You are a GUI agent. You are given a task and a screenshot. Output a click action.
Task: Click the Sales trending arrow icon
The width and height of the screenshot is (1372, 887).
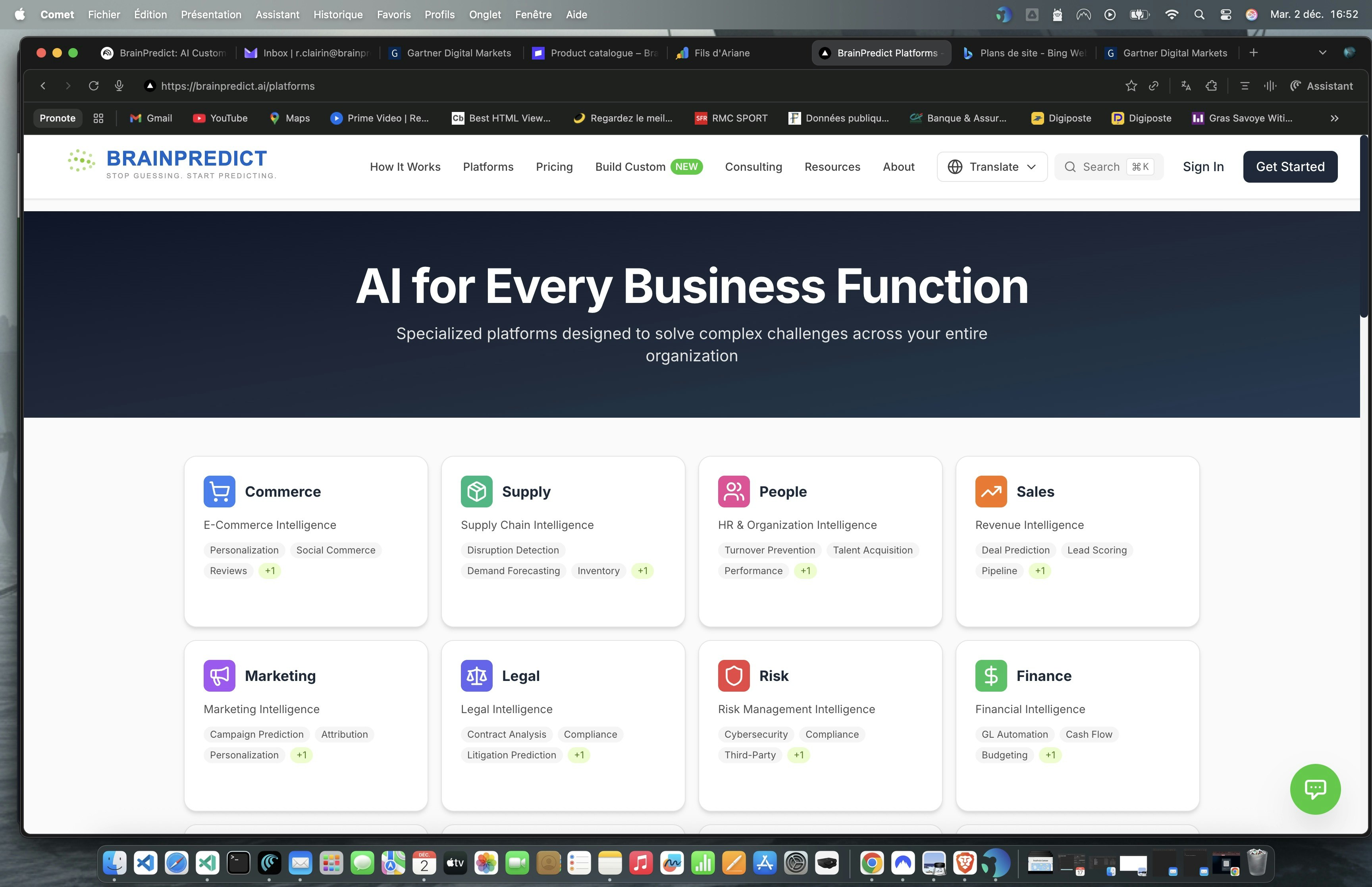(991, 491)
